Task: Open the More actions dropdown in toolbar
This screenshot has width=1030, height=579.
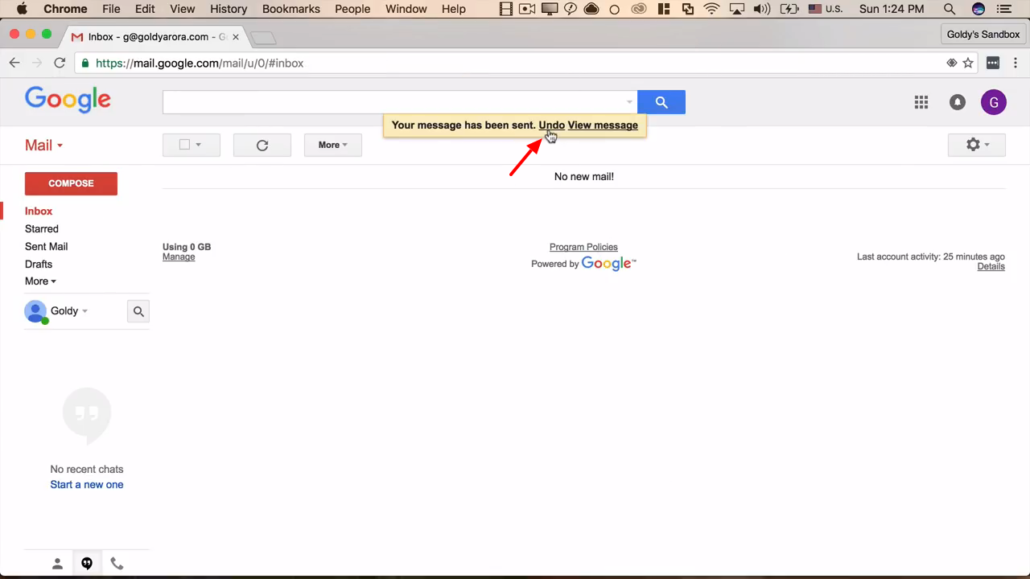Action: pyautogui.click(x=332, y=145)
